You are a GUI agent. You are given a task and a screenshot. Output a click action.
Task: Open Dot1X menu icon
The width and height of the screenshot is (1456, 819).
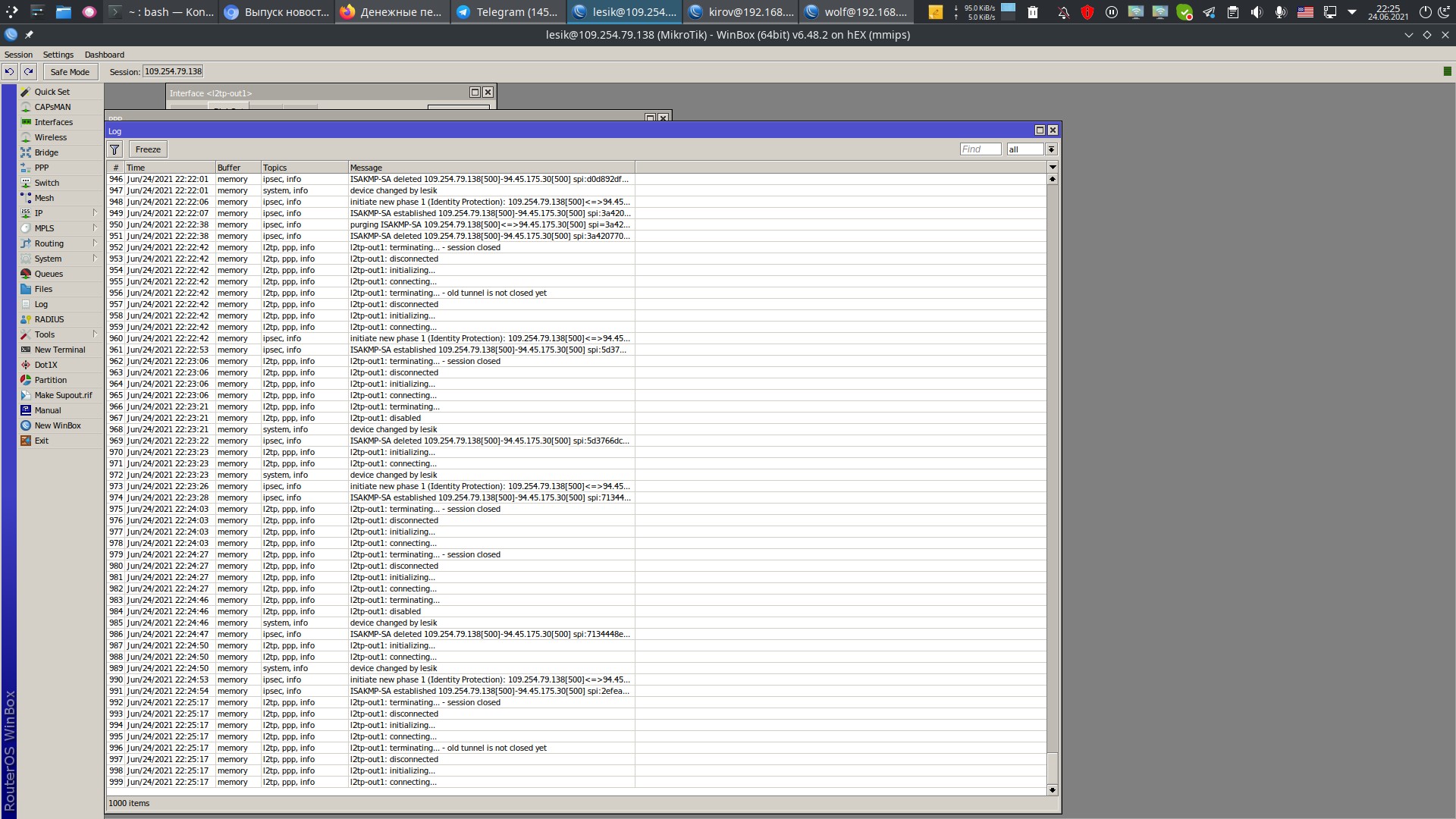[26, 365]
